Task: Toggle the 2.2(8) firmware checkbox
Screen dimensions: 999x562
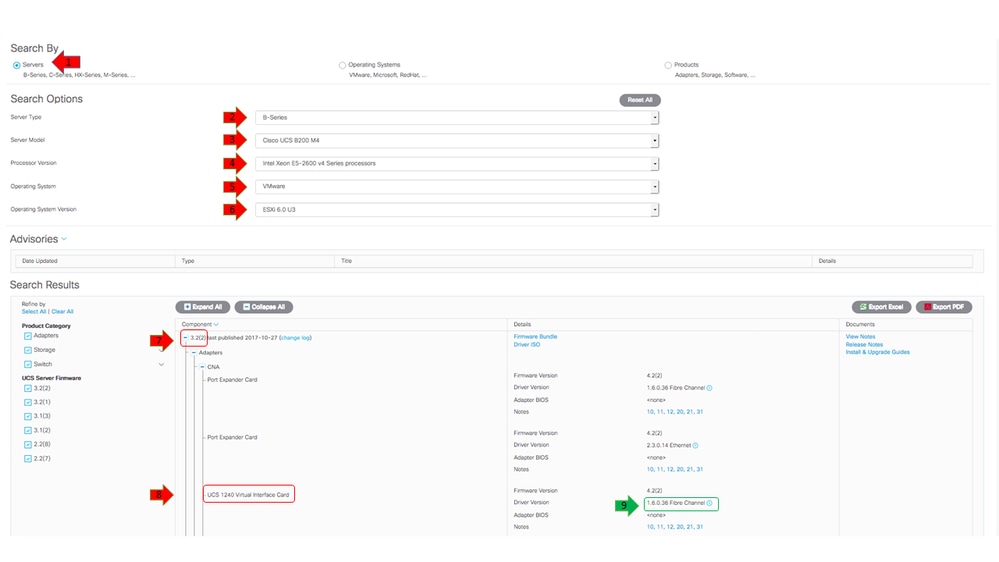Action: pyautogui.click(x=27, y=444)
